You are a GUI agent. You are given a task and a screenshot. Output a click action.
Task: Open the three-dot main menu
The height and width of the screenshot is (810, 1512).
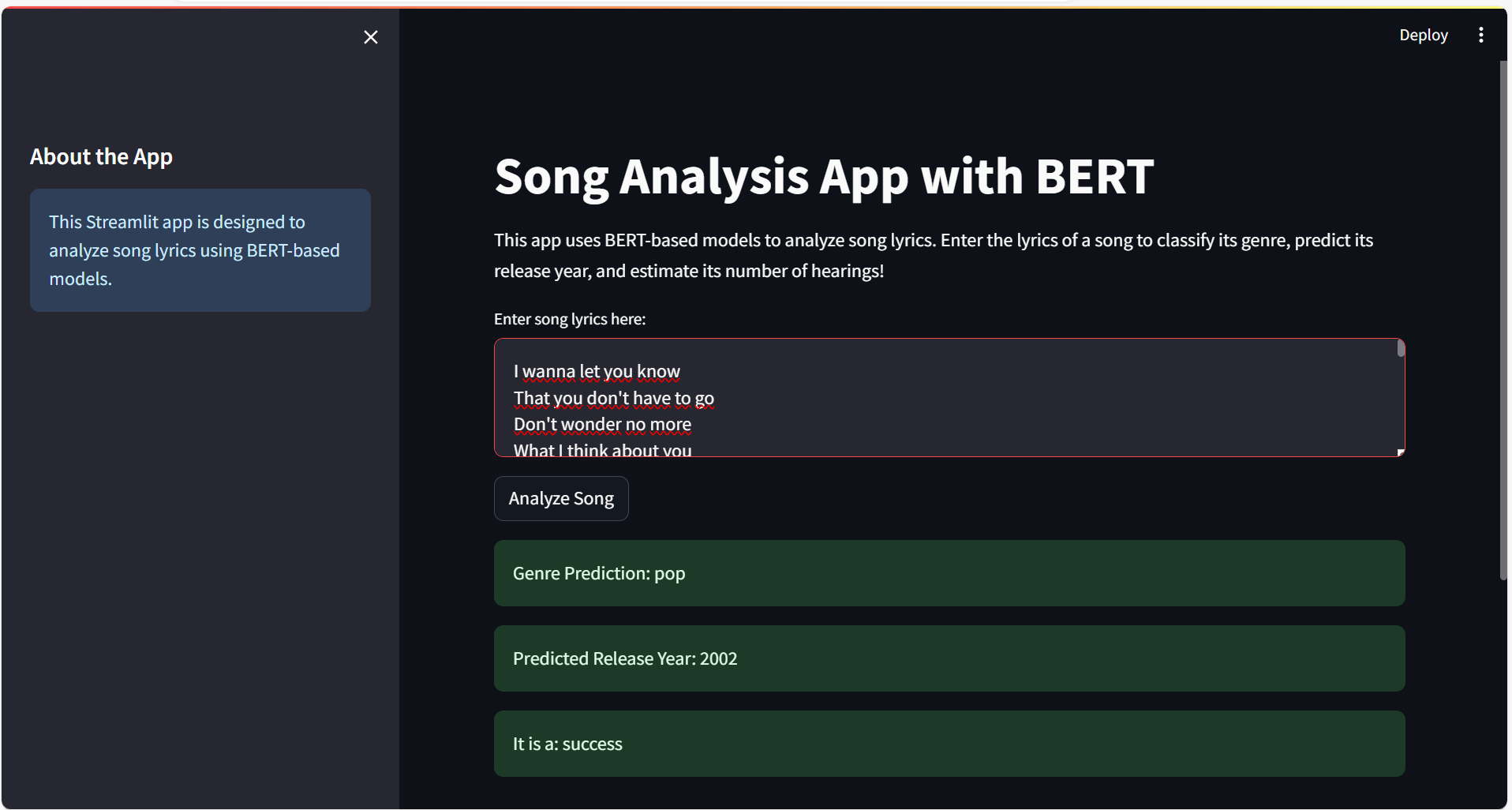(x=1480, y=35)
